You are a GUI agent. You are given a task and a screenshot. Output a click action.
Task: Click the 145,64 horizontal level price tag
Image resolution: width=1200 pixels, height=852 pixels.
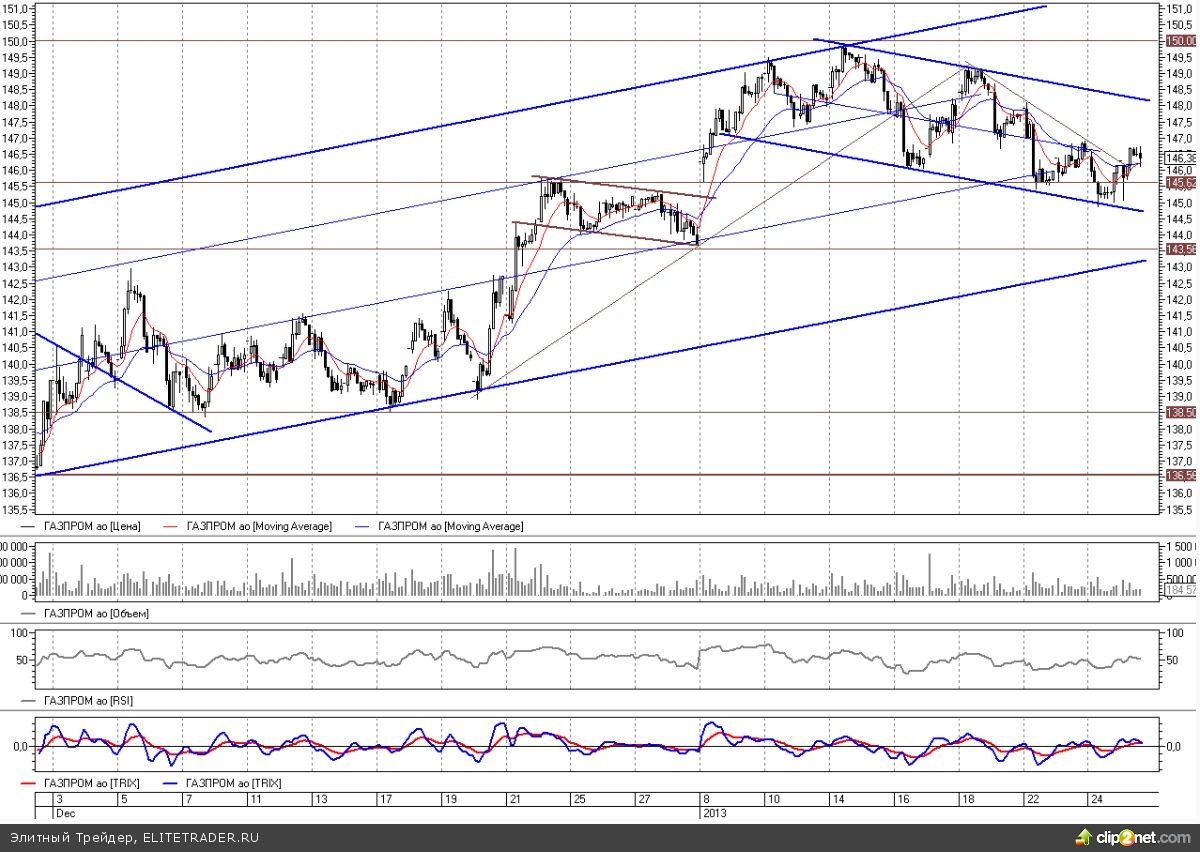tap(1181, 183)
